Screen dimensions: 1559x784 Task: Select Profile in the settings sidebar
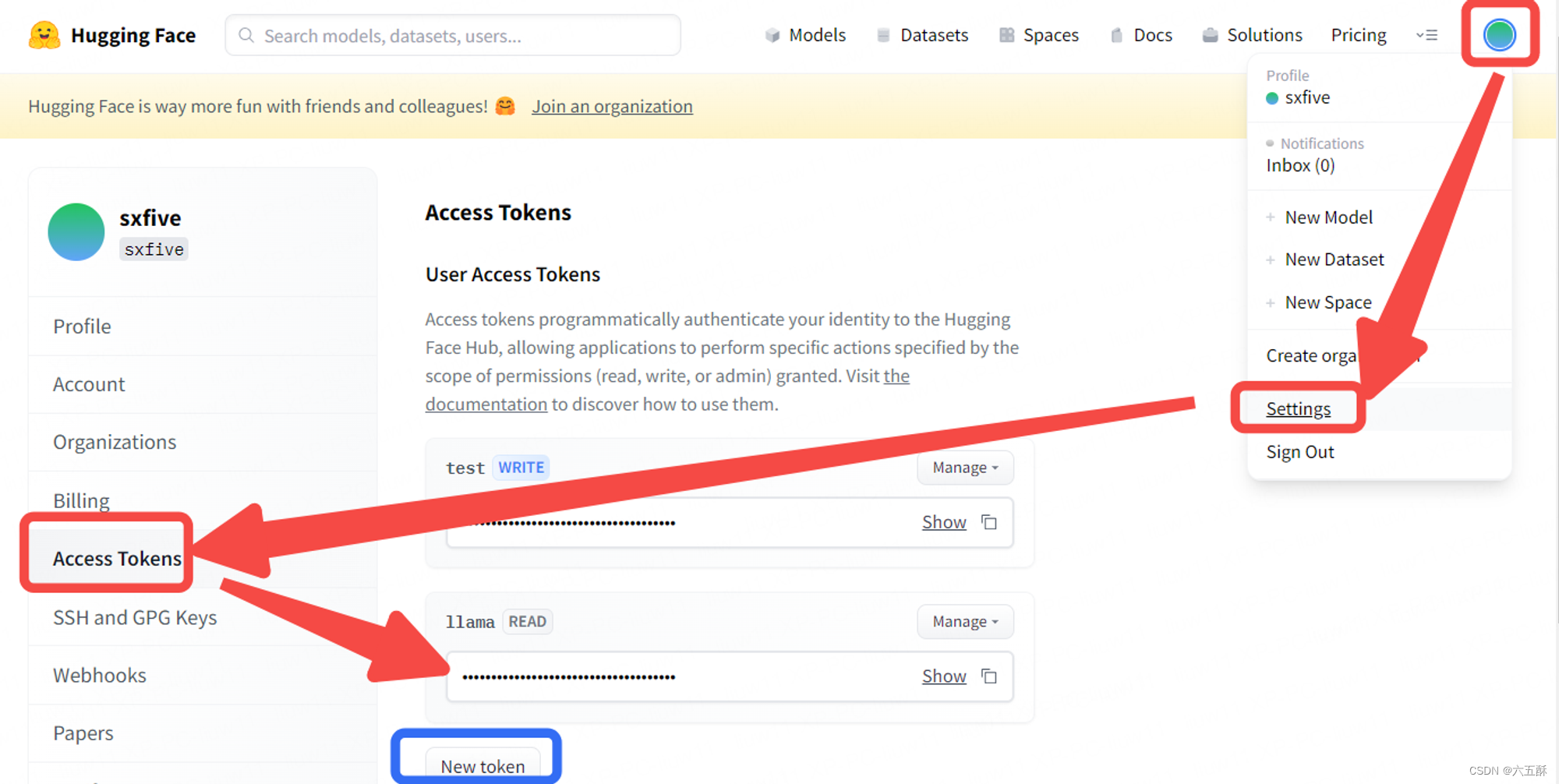coord(203,327)
